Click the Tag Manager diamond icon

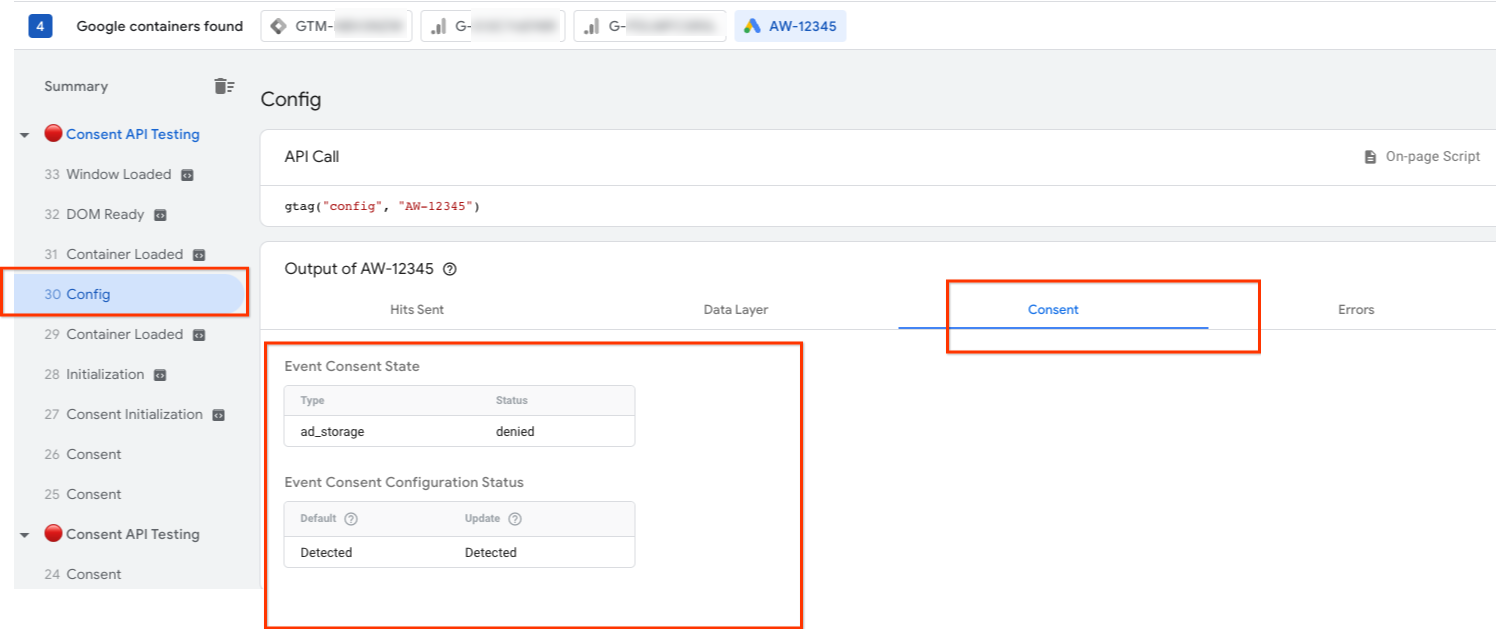(x=279, y=27)
